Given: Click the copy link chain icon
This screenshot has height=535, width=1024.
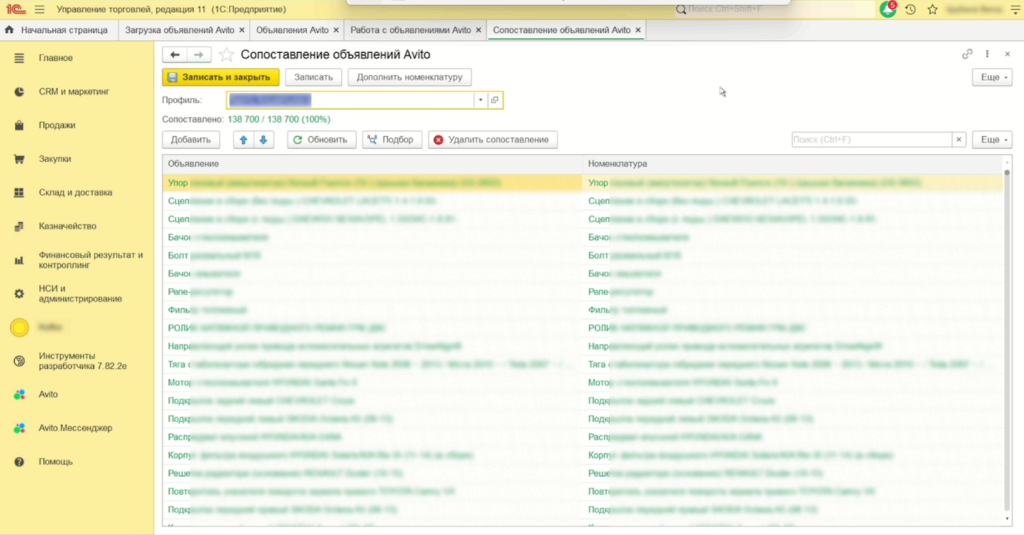Looking at the screenshot, I should [x=967, y=54].
